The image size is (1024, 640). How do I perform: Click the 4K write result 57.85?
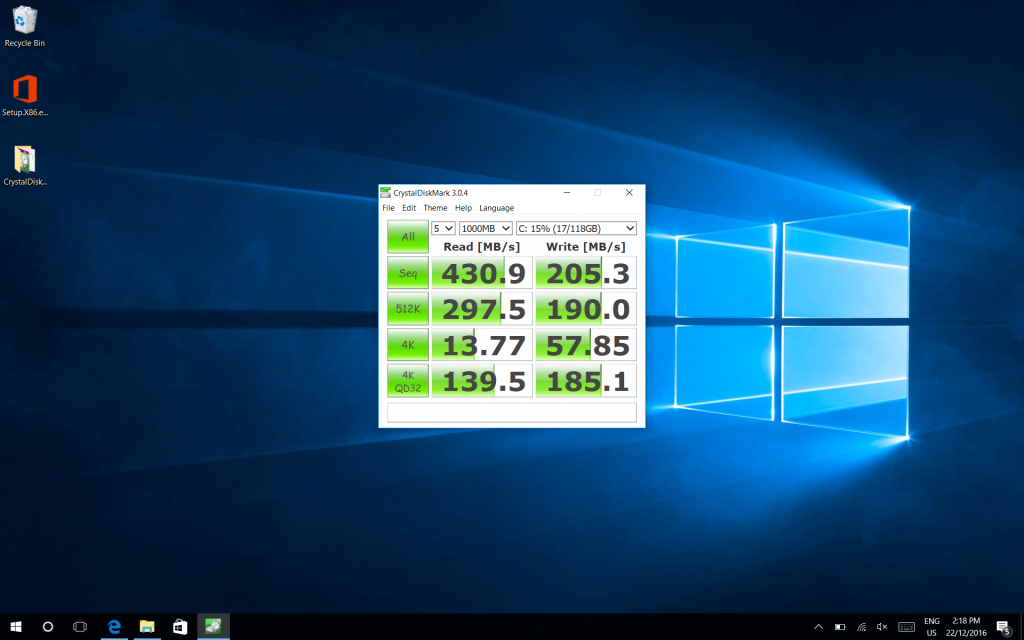[x=586, y=344]
